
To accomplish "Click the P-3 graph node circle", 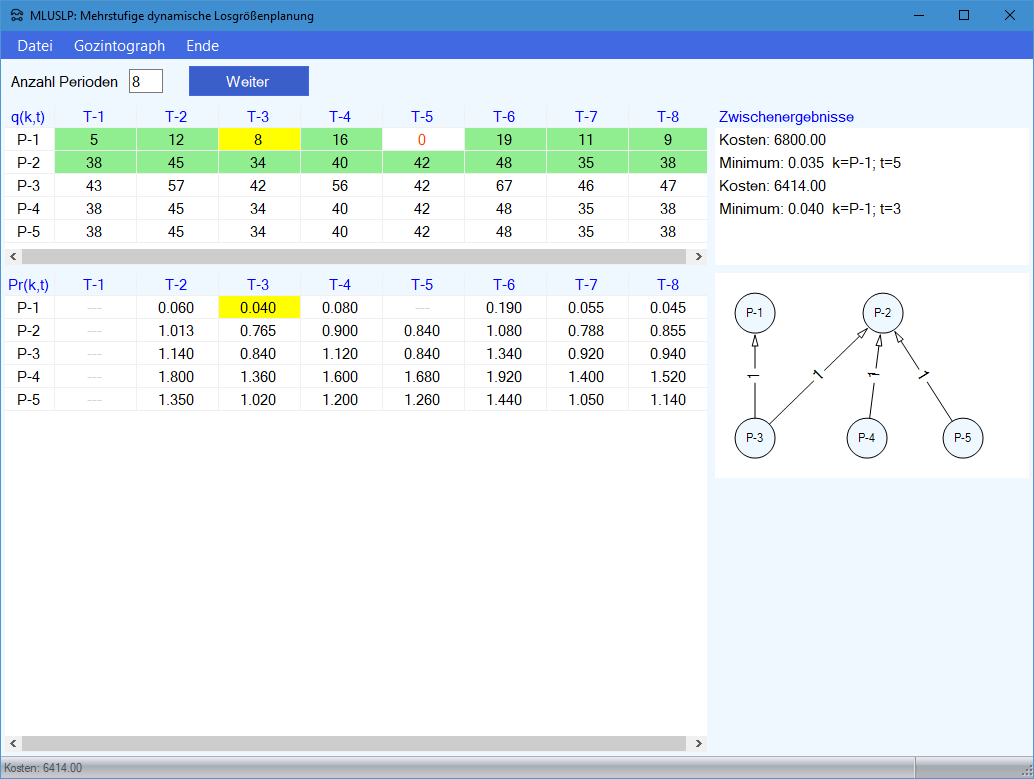I will point(755,437).
